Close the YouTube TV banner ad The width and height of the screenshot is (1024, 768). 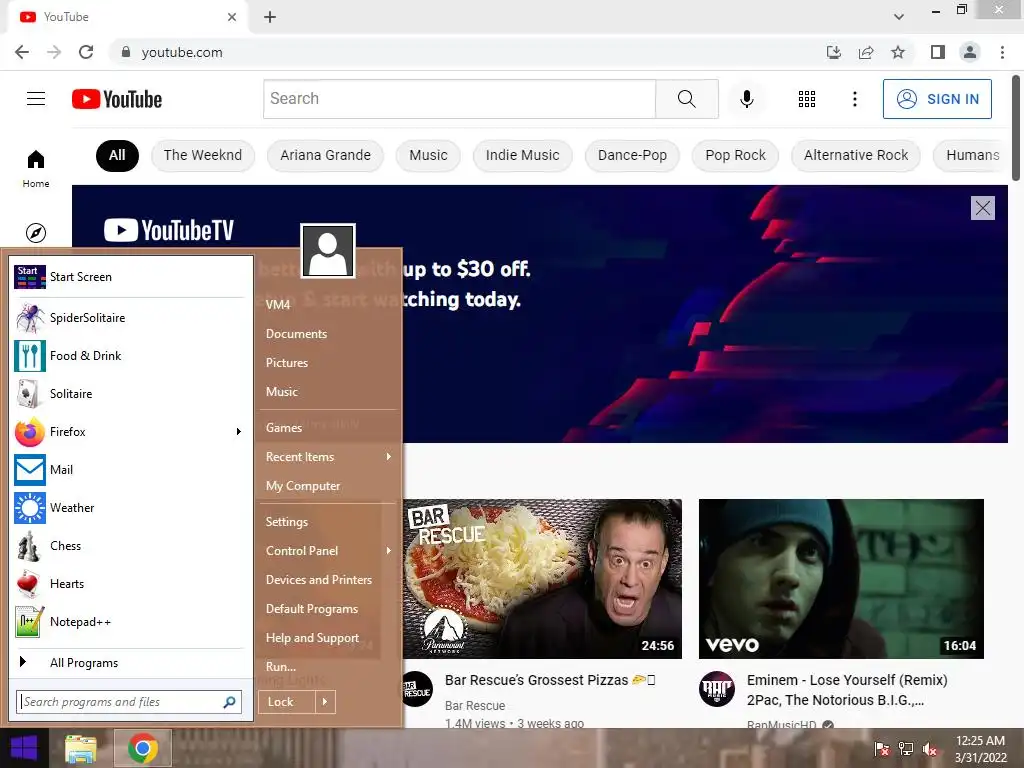click(982, 208)
